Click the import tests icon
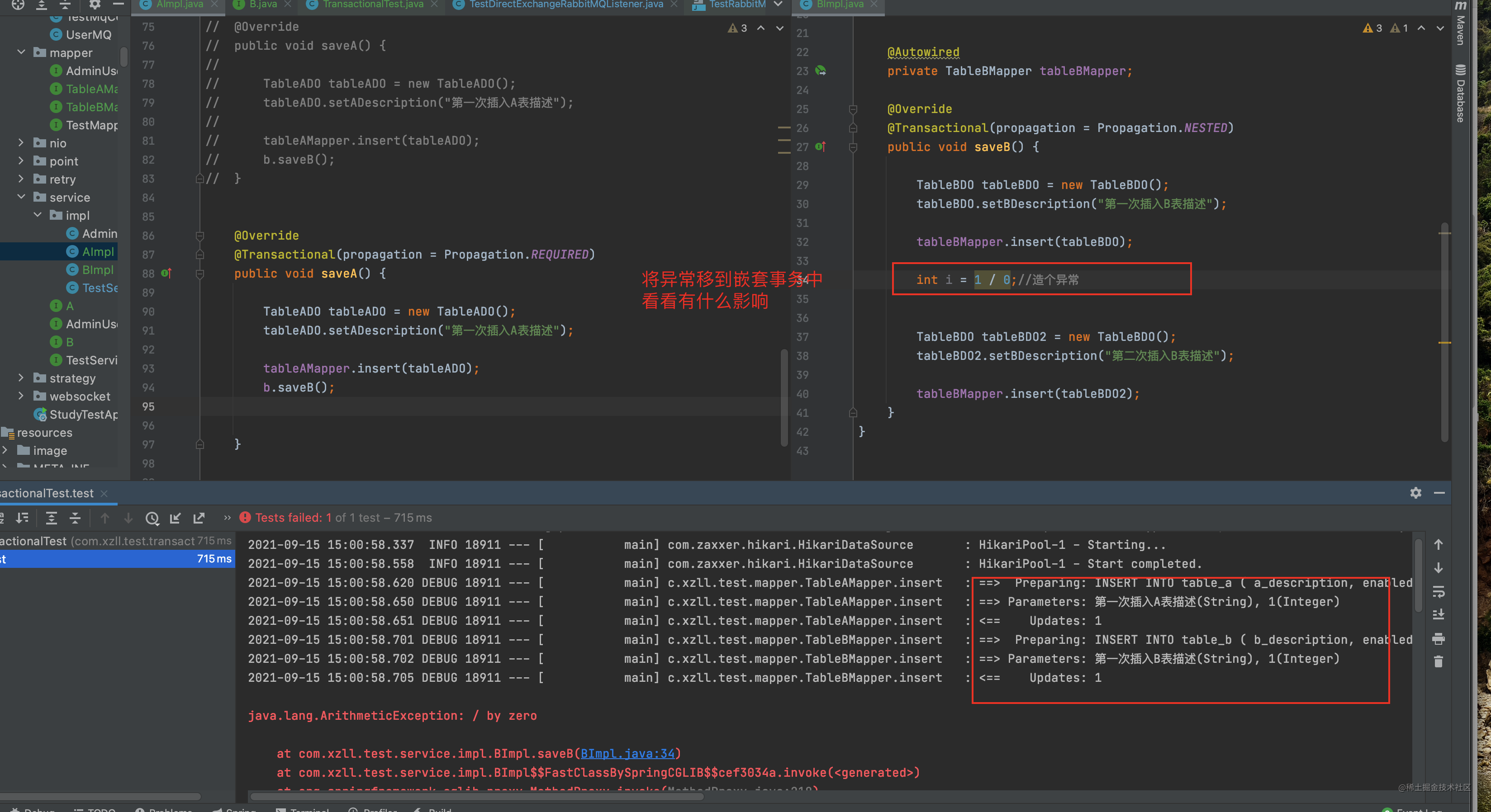The image size is (1491, 812). pyautogui.click(x=176, y=518)
